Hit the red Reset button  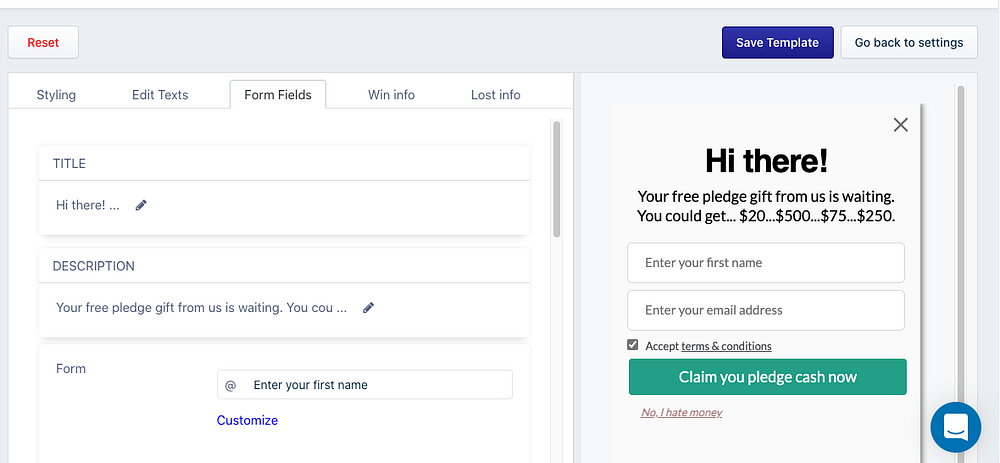coord(43,42)
